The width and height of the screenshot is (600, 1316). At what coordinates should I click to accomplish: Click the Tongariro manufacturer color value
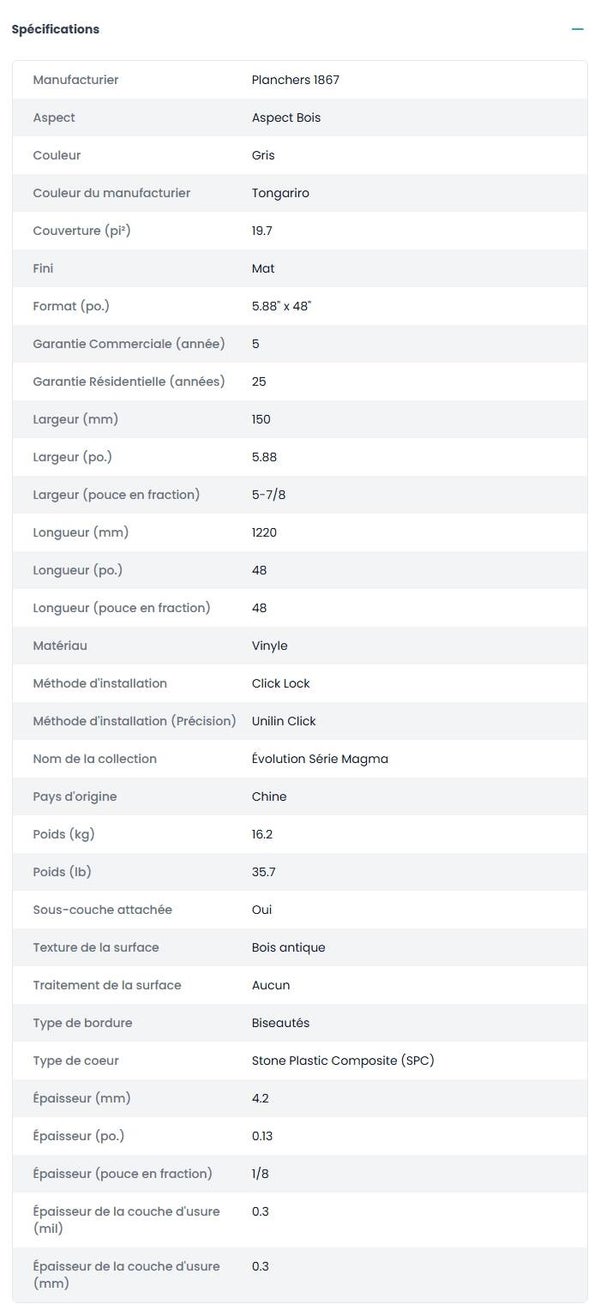click(x=280, y=193)
